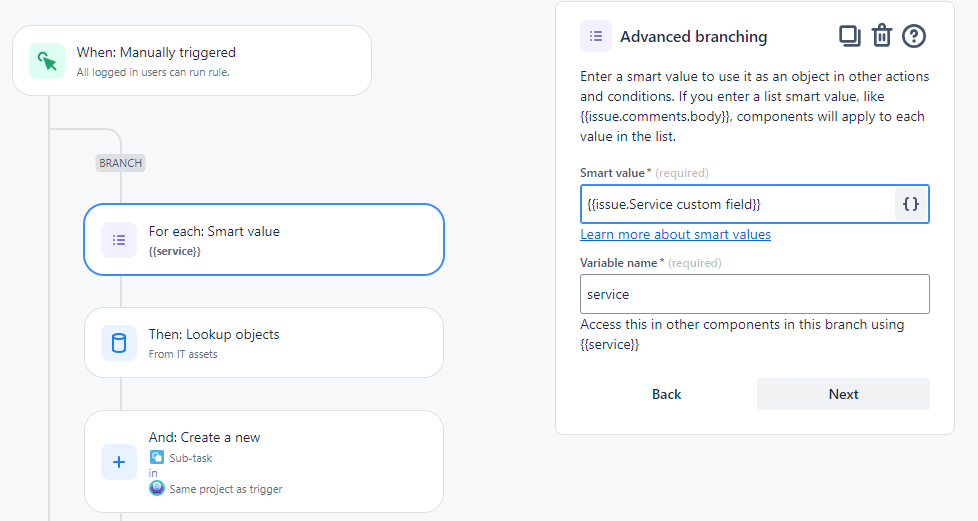Click the Next button

(843, 394)
